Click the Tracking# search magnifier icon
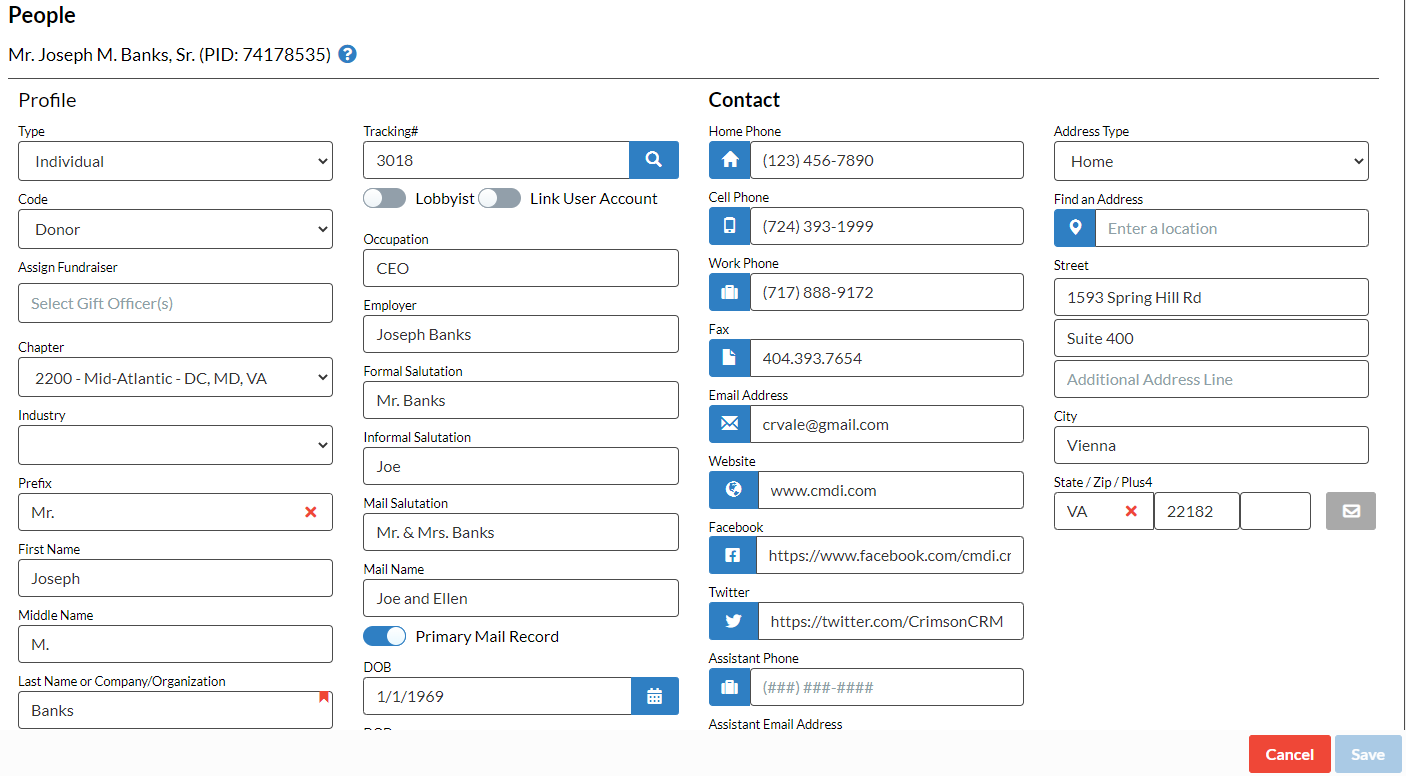 (655, 160)
